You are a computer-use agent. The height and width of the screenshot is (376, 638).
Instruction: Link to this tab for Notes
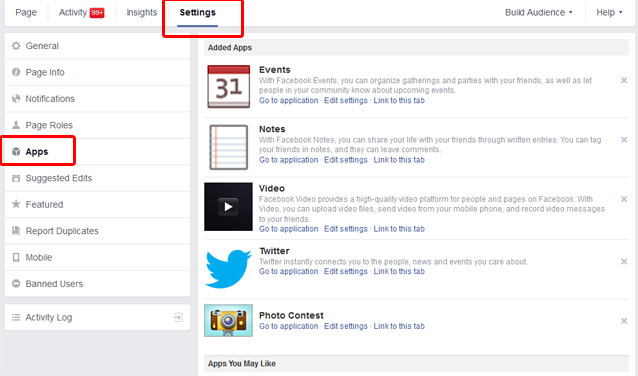pos(399,160)
